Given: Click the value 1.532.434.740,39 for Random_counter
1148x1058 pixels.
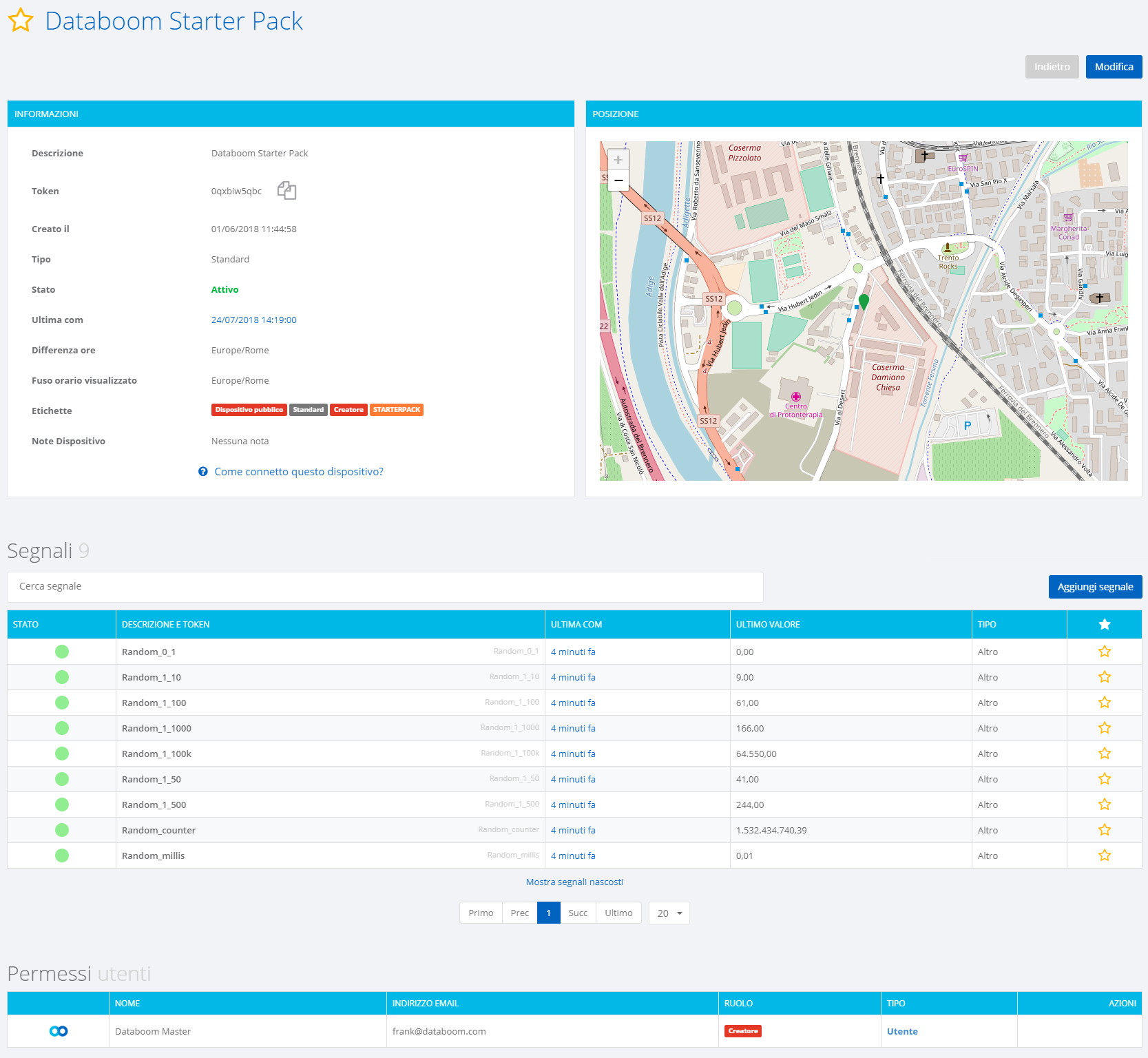Looking at the screenshot, I should [771, 831].
